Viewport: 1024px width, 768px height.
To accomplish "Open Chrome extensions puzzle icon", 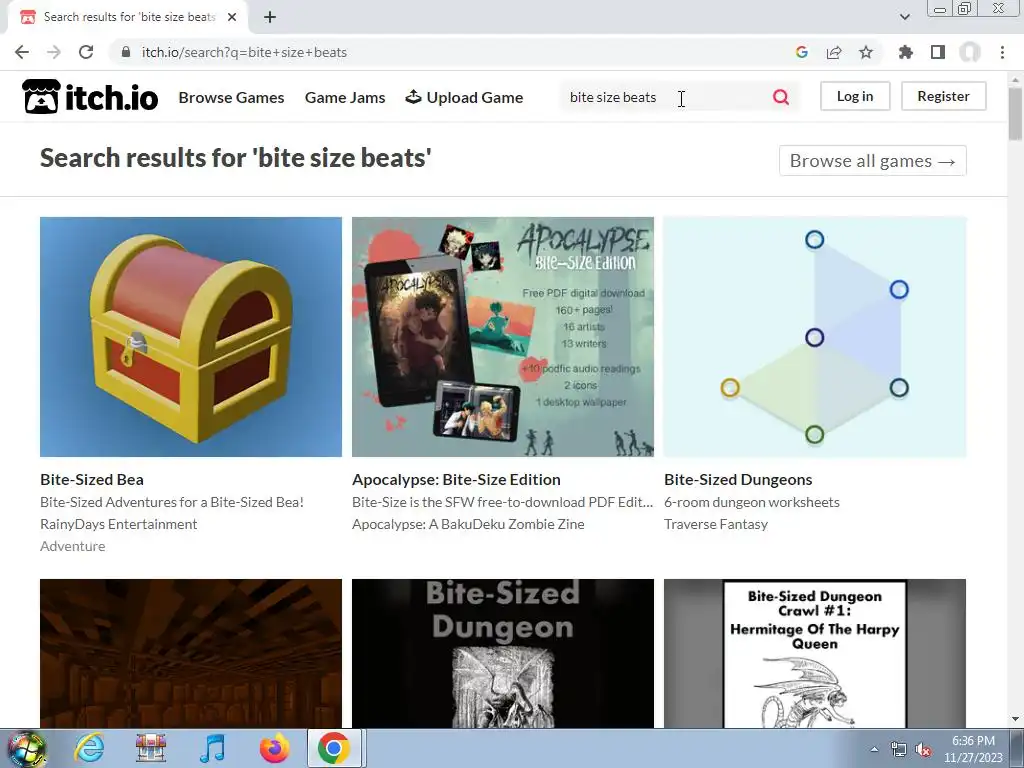I will pyautogui.click(x=905, y=52).
